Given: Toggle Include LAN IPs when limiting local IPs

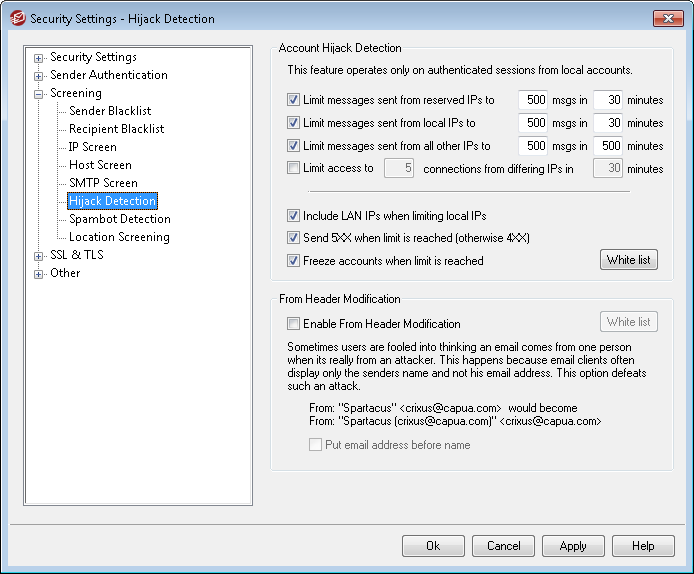Looking at the screenshot, I should pos(293,216).
